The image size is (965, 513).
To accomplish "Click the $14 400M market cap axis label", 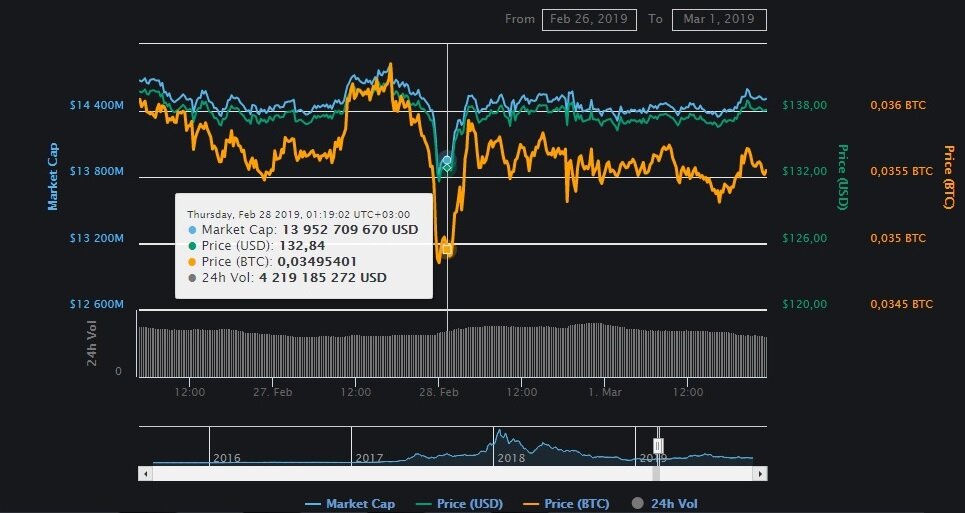I will click(x=97, y=105).
